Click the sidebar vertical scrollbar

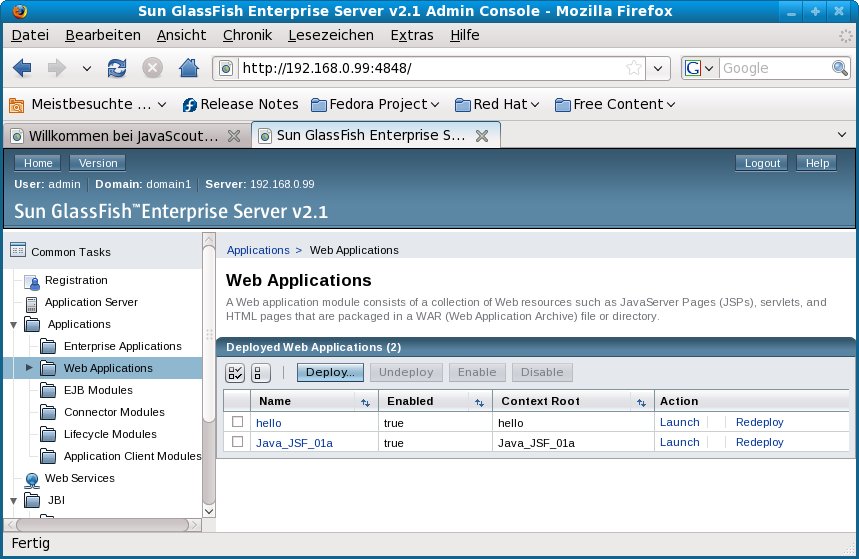(208, 380)
